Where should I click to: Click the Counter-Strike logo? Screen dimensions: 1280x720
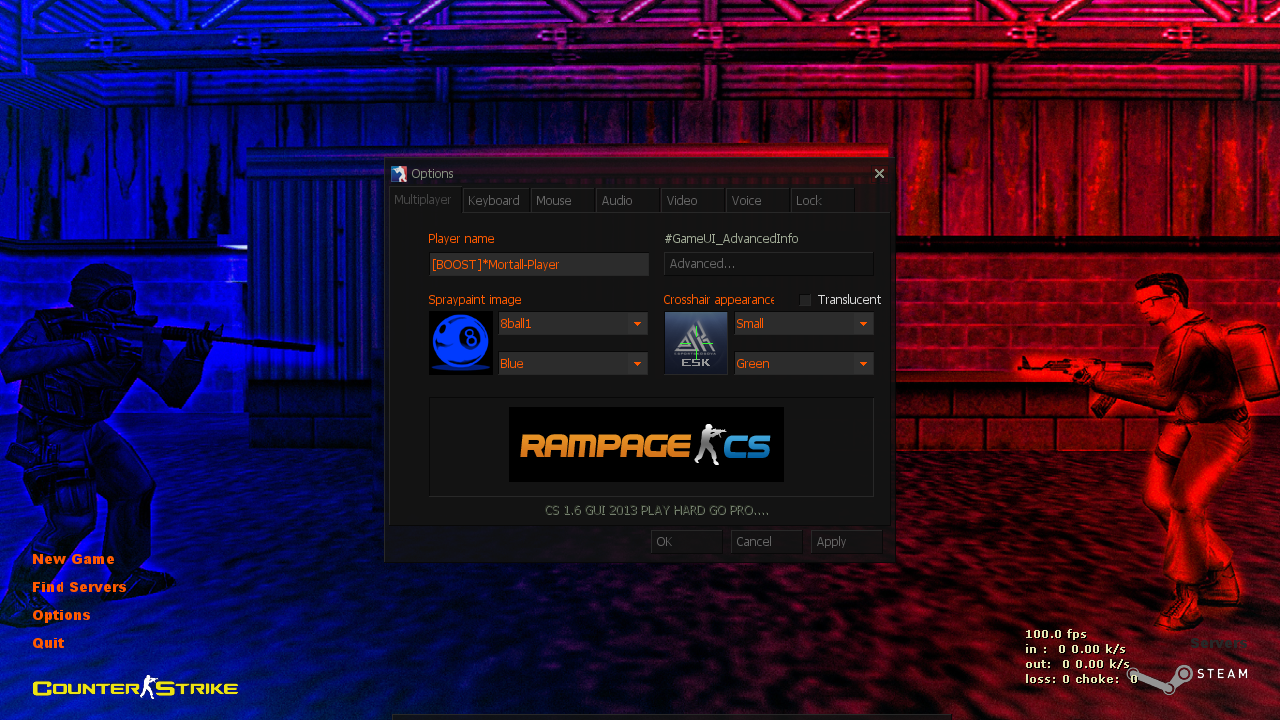134,687
